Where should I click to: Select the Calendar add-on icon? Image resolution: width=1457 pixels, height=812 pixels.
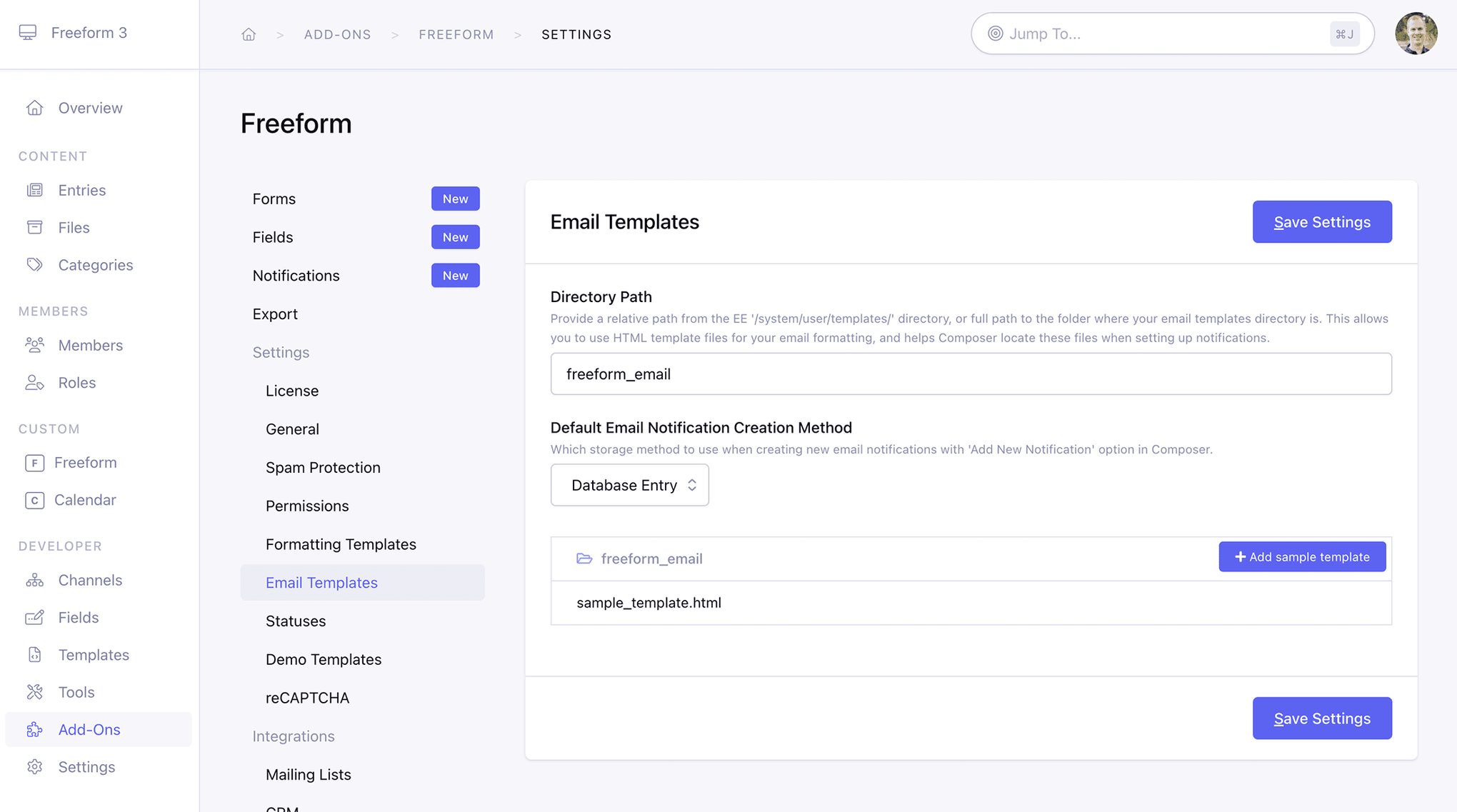click(x=35, y=500)
